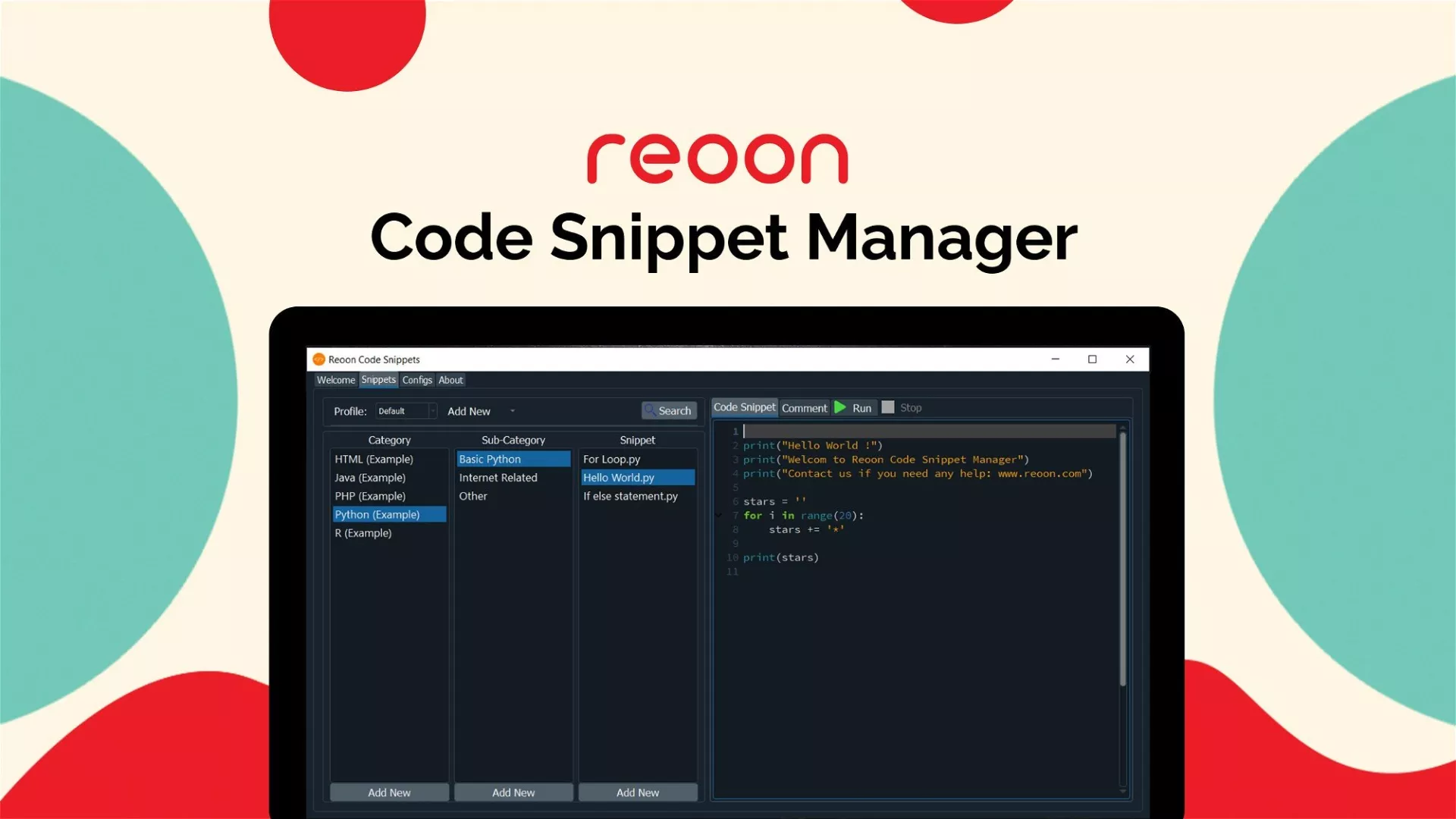Select HTML (Example) category
Screen dimensions: 1456x819
coord(374,460)
